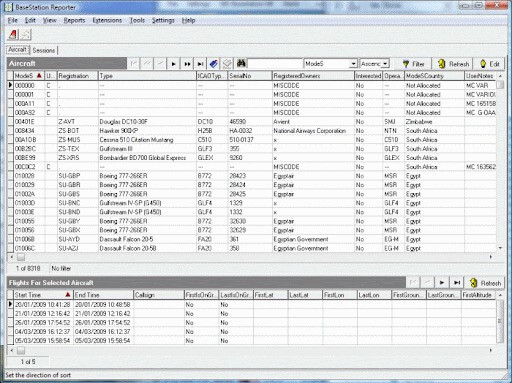Image resolution: width=512 pixels, height=383 pixels.
Task: Click the red A icon in top toolbar
Action: pyautogui.click(x=13, y=34)
